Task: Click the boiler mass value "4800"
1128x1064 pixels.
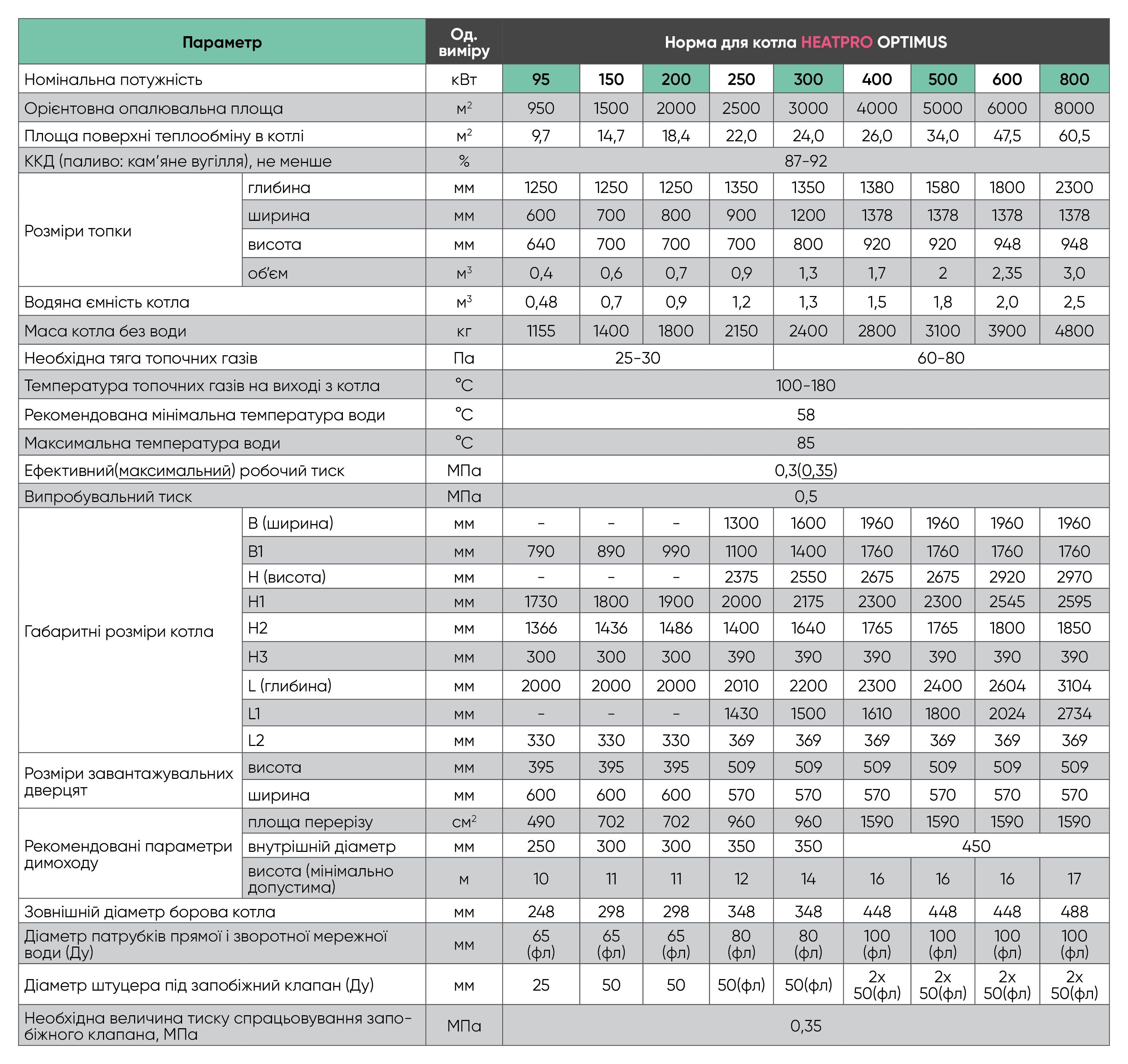Action: click(1074, 331)
